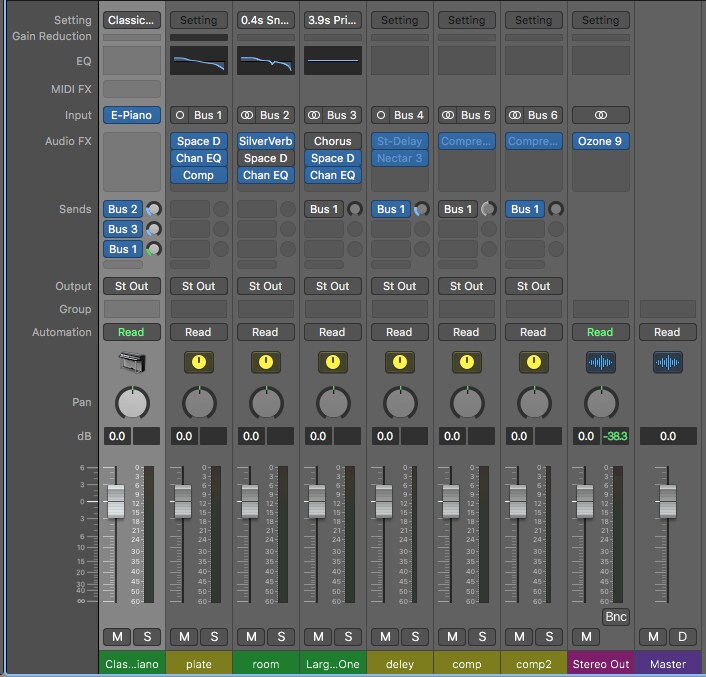
Task: Open the EQ thumbnail on plate channel
Action: [199, 60]
